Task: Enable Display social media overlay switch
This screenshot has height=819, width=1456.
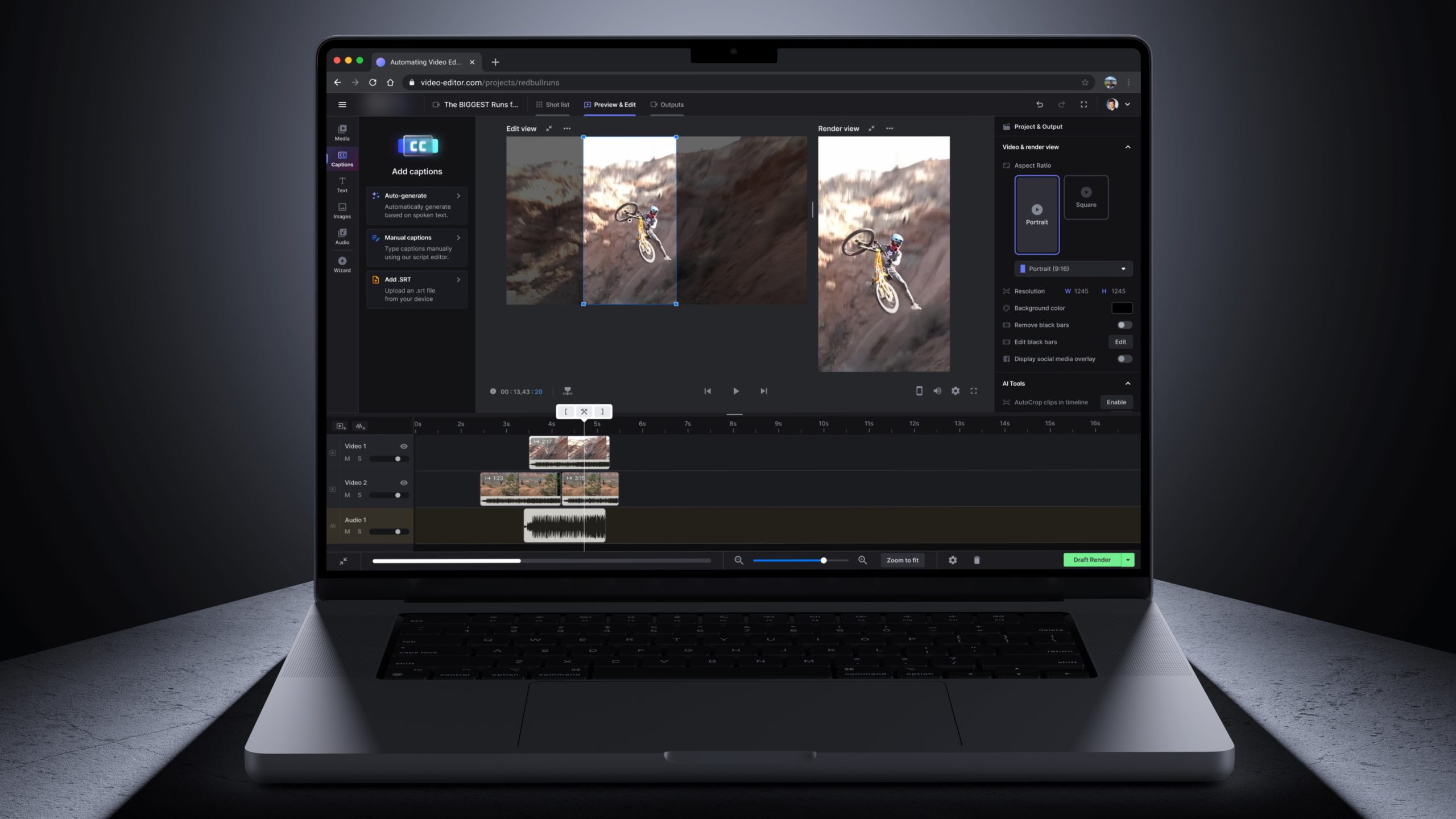Action: point(1124,359)
